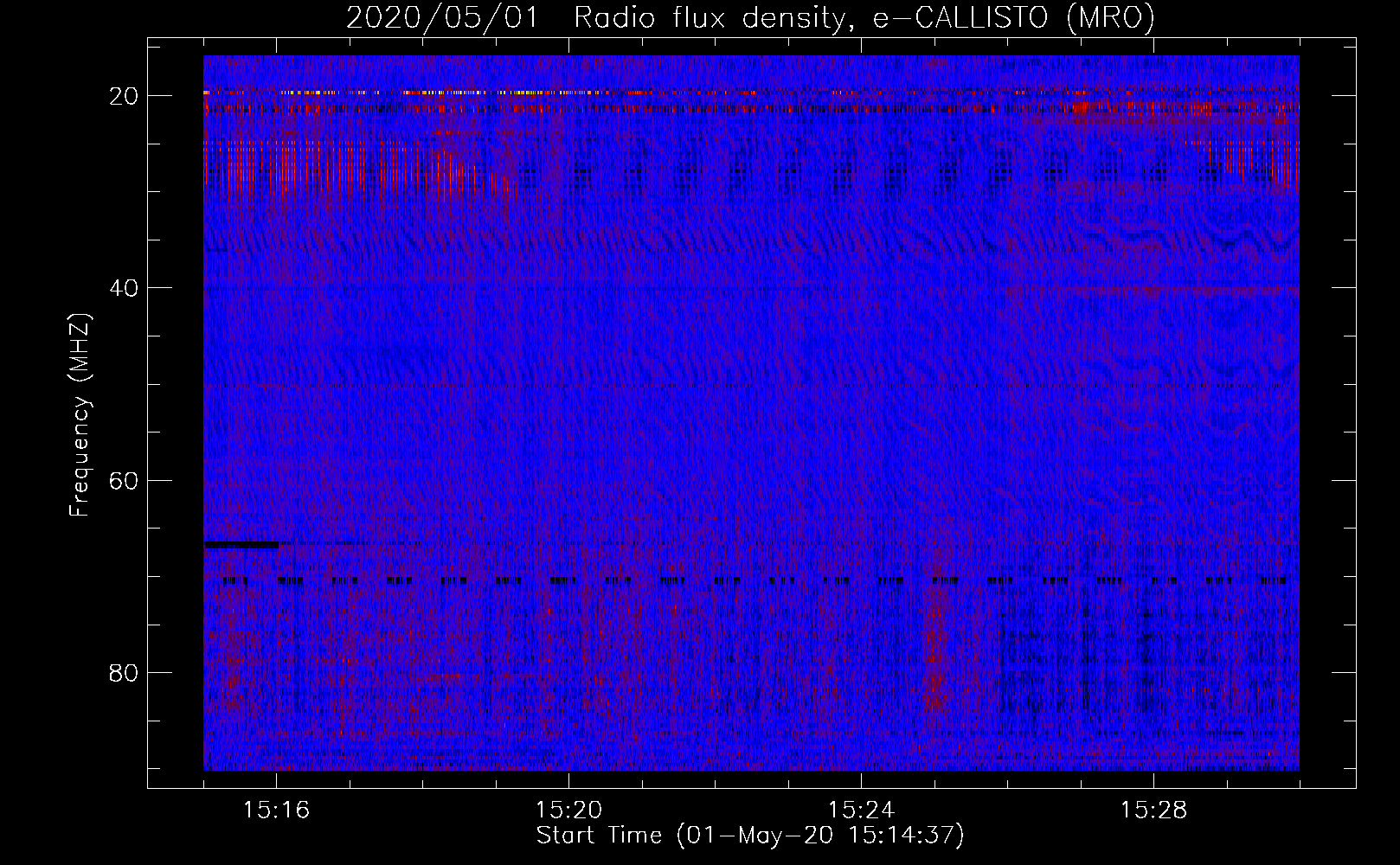Click the black horizontal bar near 67 MHz
The height and width of the screenshot is (865, 1400).
(241, 545)
